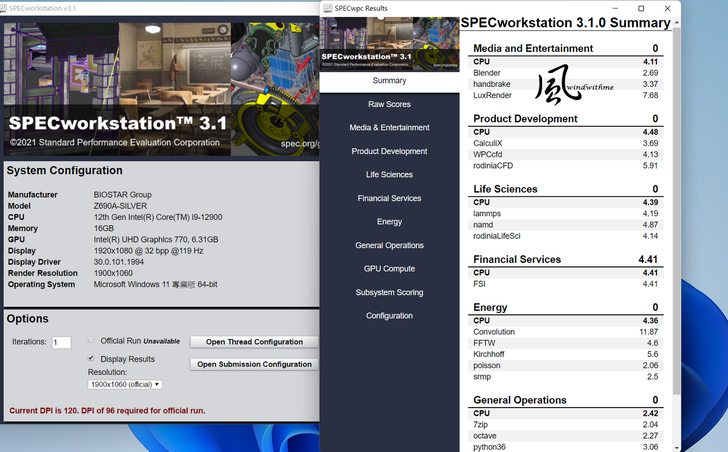
Task: Click the SPECwpc Results window icon
Action: click(x=327, y=8)
